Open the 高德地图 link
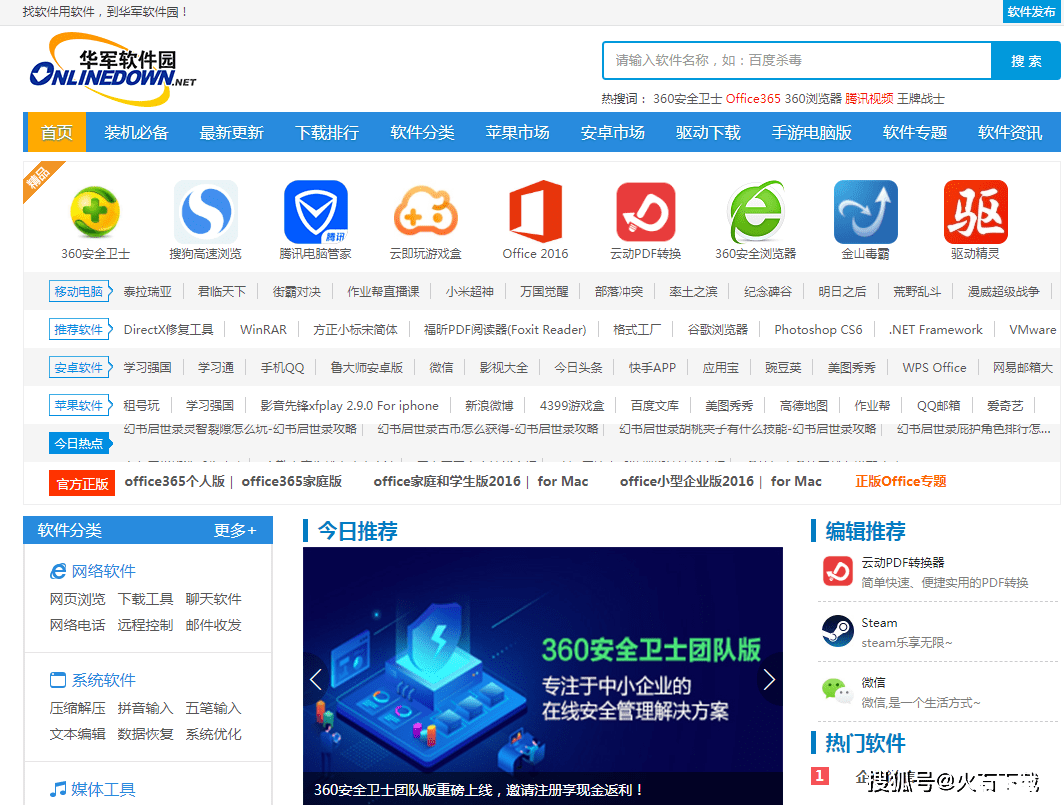This screenshot has height=805, width=1064. click(x=803, y=405)
